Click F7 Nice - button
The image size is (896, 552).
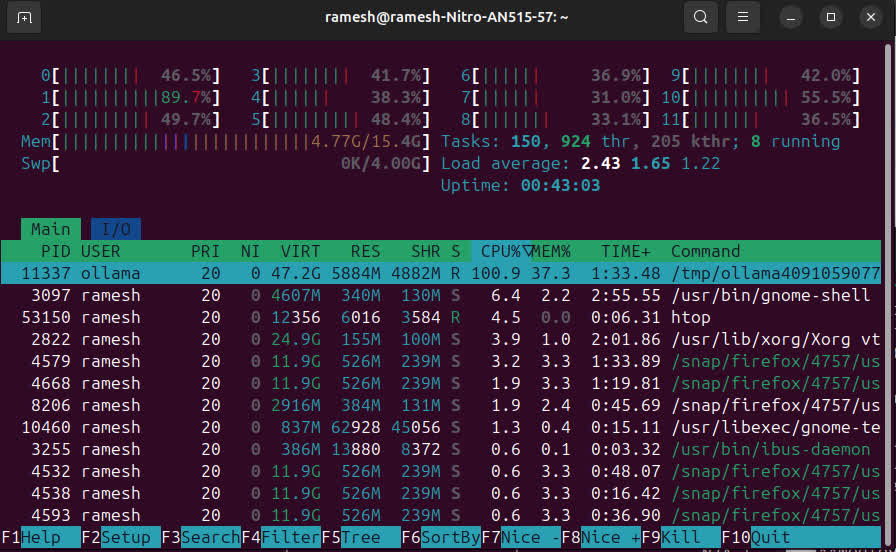(x=521, y=538)
